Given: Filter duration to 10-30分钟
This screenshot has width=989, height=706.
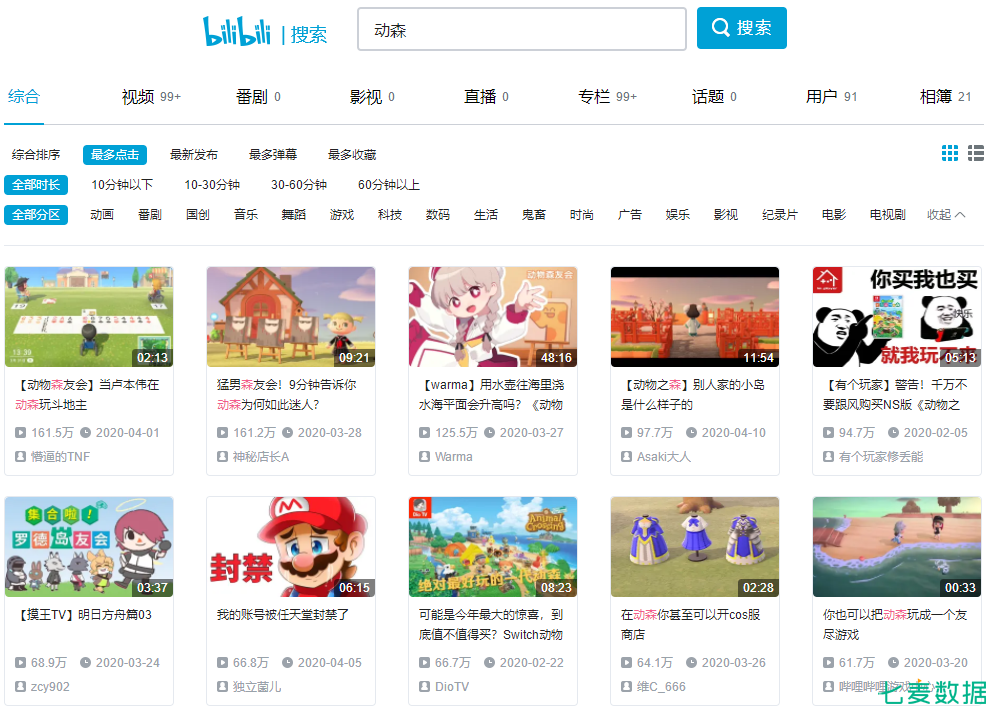Looking at the screenshot, I should point(212,185).
